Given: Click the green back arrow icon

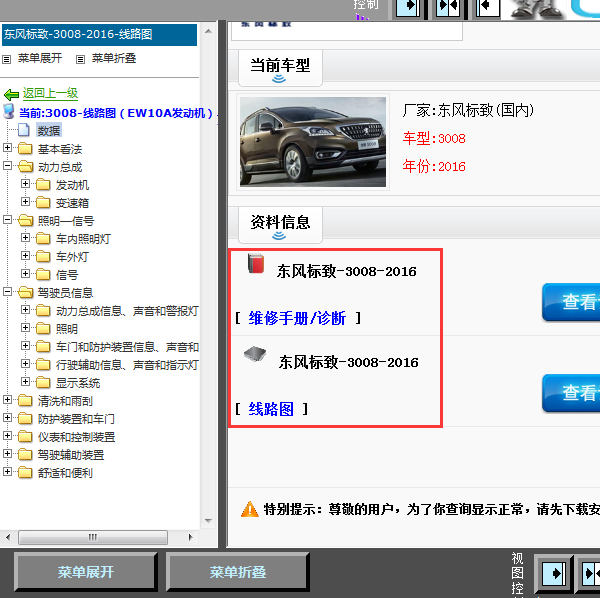Looking at the screenshot, I should (11, 94).
